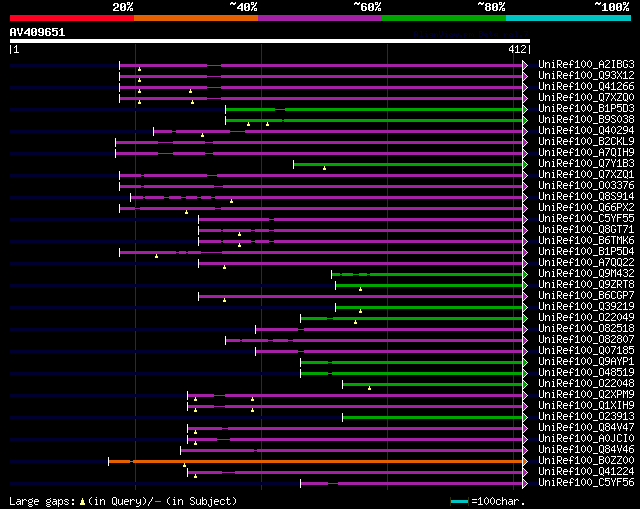
Task: Select the UniRef100_Q7XZQ1 label
Action: (586, 175)
